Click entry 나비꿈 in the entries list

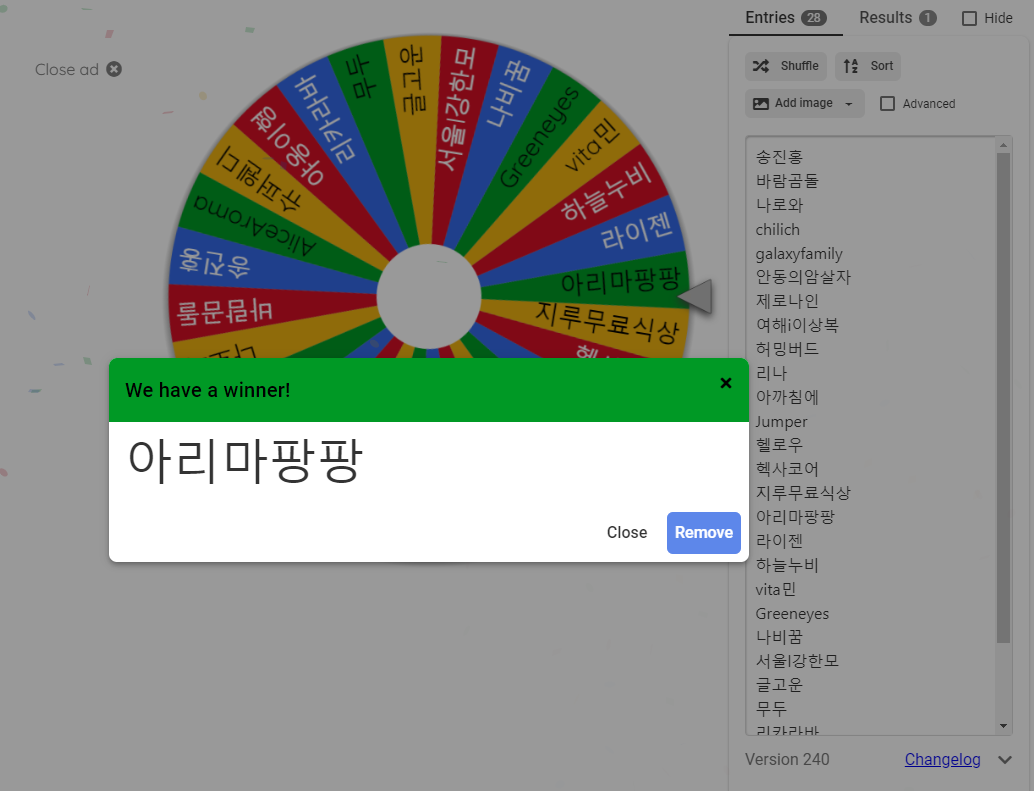tap(779, 637)
